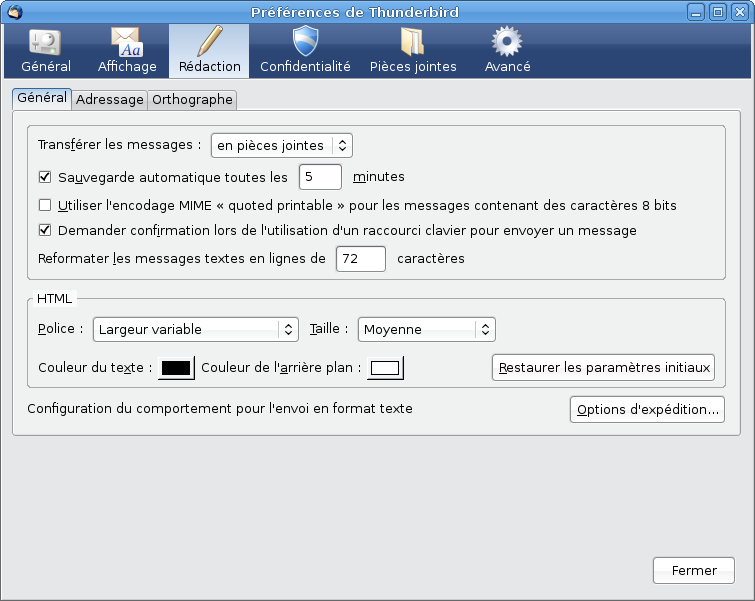This screenshot has height=601, width=755.
Task: Toggle Demander confirmation raccourci clavier checkbox
Action: coord(45,230)
